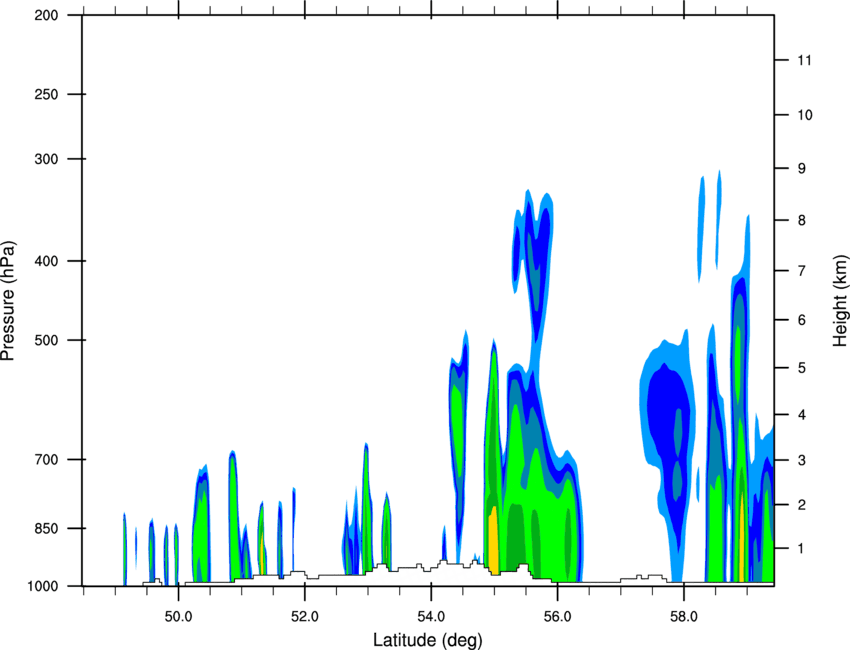
Task: Click the 3 km height label
Action: pos(802,460)
